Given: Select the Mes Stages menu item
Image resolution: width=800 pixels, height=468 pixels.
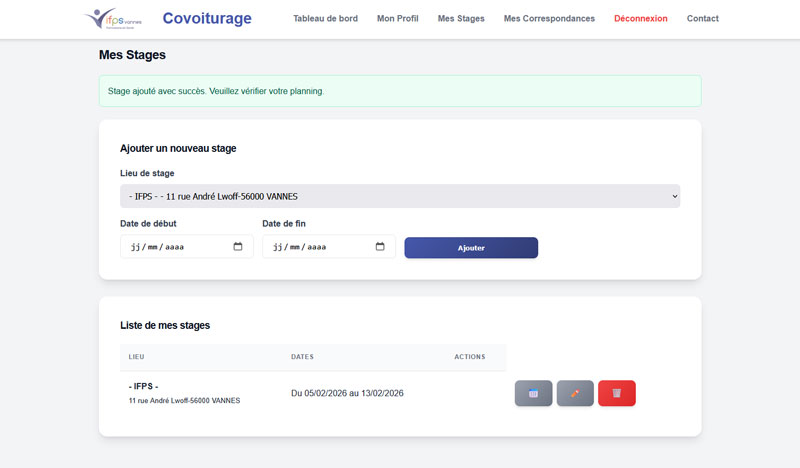Looking at the screenshot, I should point(461,19).
